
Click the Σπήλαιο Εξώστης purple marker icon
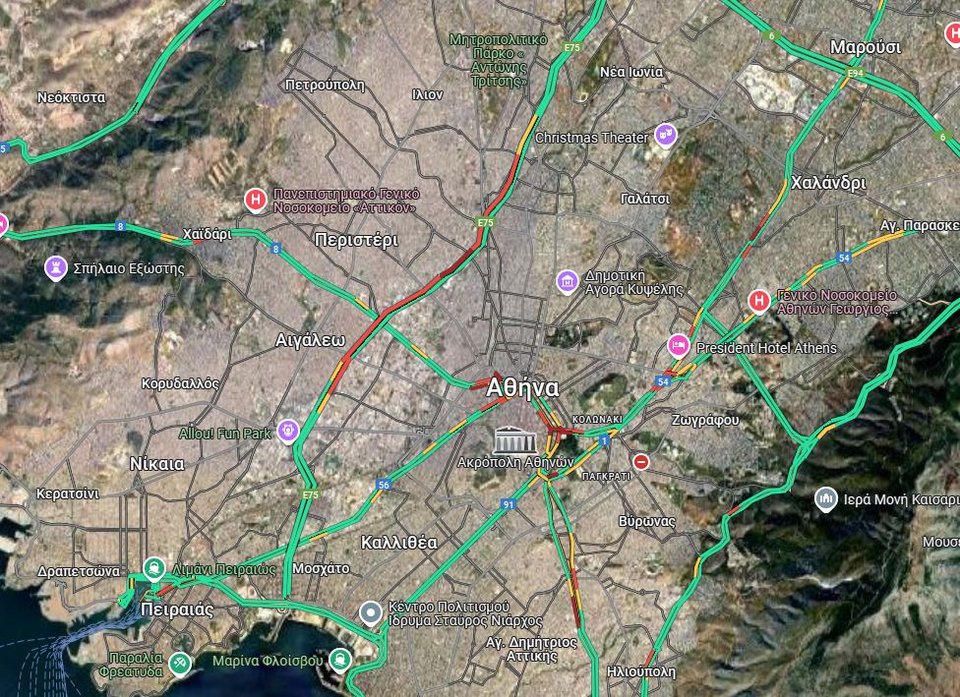(x=57, y=267)
